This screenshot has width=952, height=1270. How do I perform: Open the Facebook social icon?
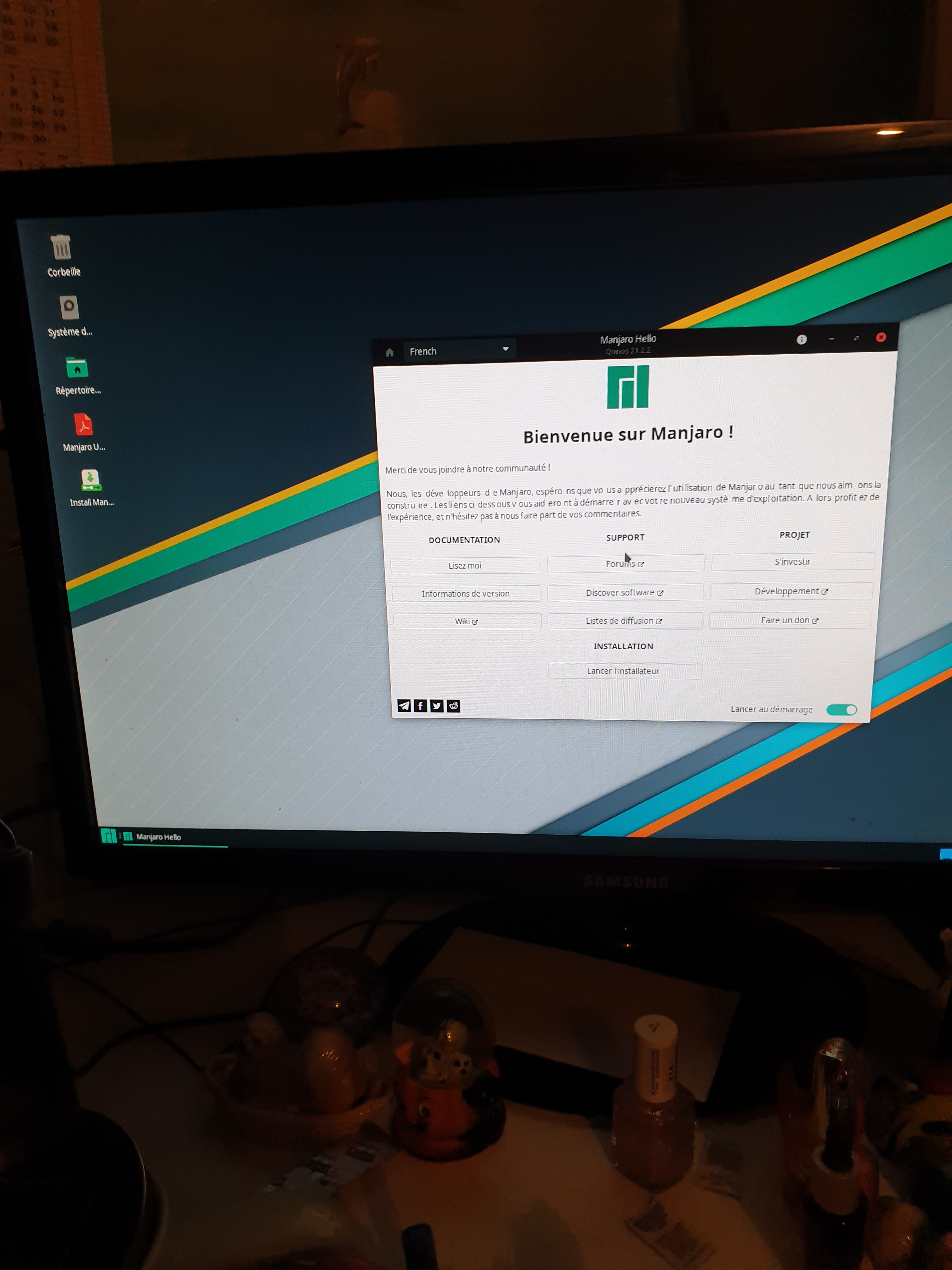(x=421, y=706)
